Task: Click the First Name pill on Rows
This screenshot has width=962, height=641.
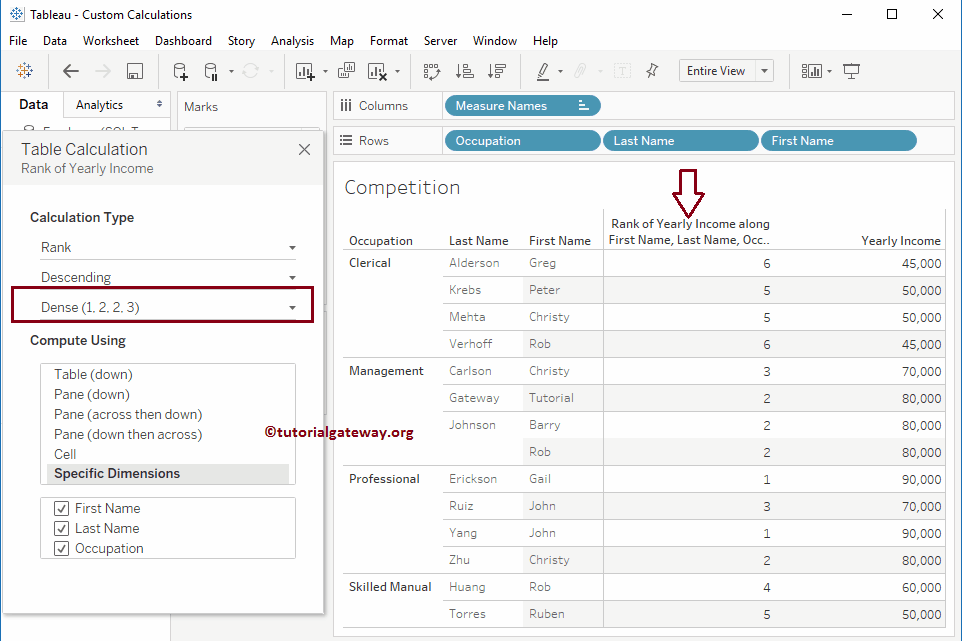Action: (839, 140)
